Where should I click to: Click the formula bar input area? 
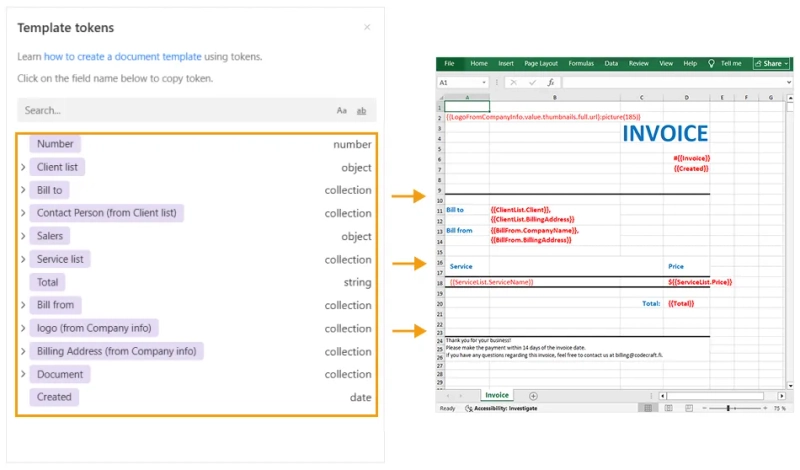pos(673,82)
